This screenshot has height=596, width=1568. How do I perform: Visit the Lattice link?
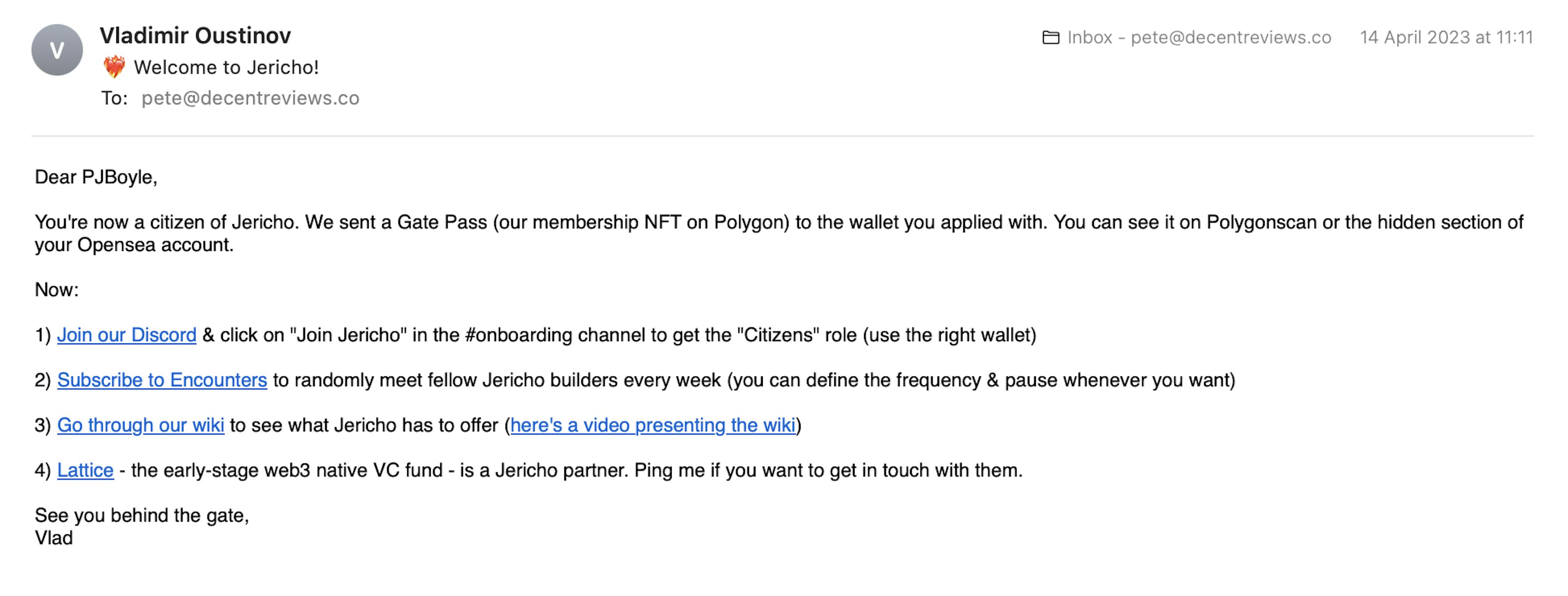coord(85,470)
